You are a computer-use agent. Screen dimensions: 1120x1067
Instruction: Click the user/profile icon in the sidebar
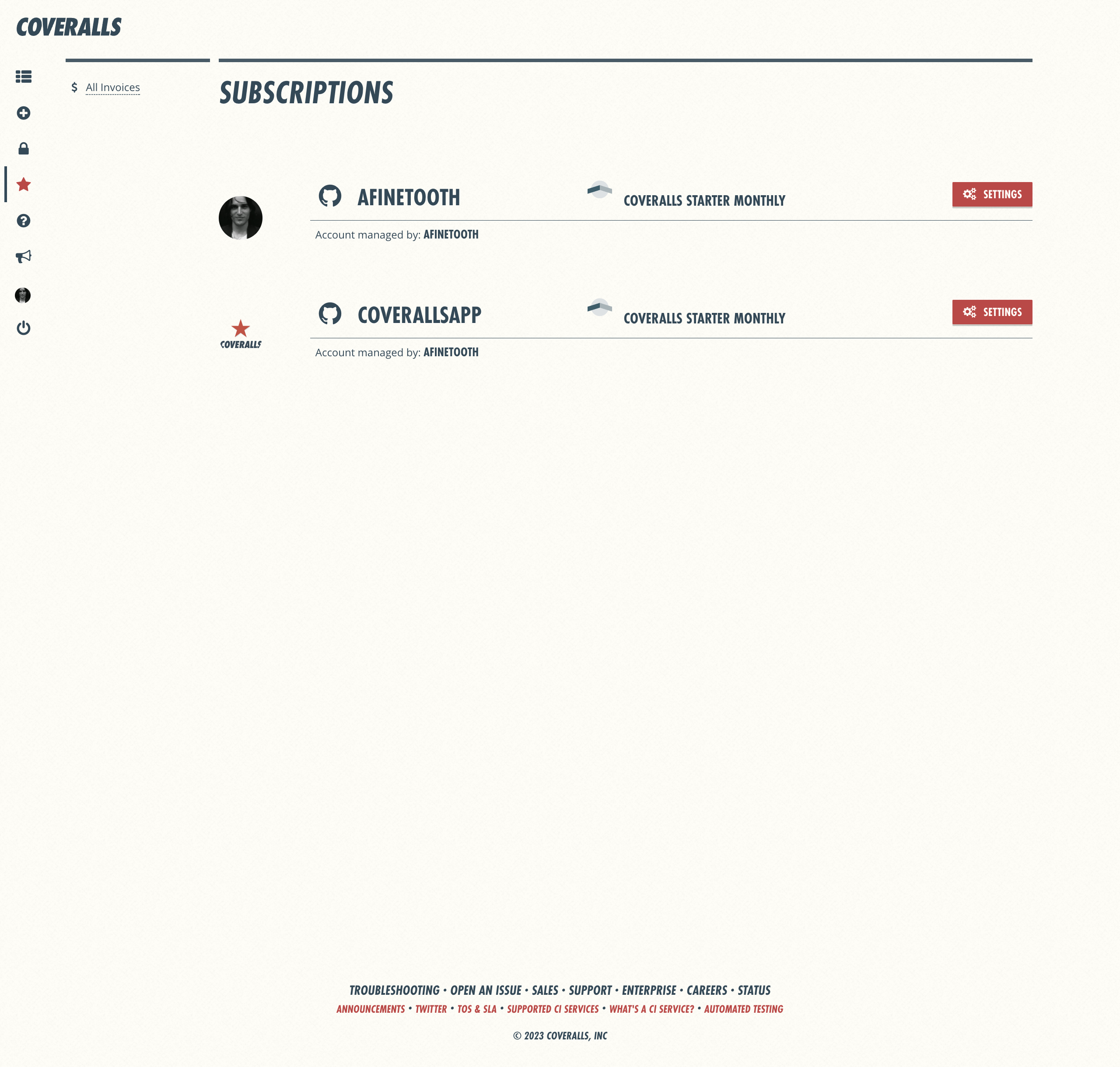[x=23, y=295]
